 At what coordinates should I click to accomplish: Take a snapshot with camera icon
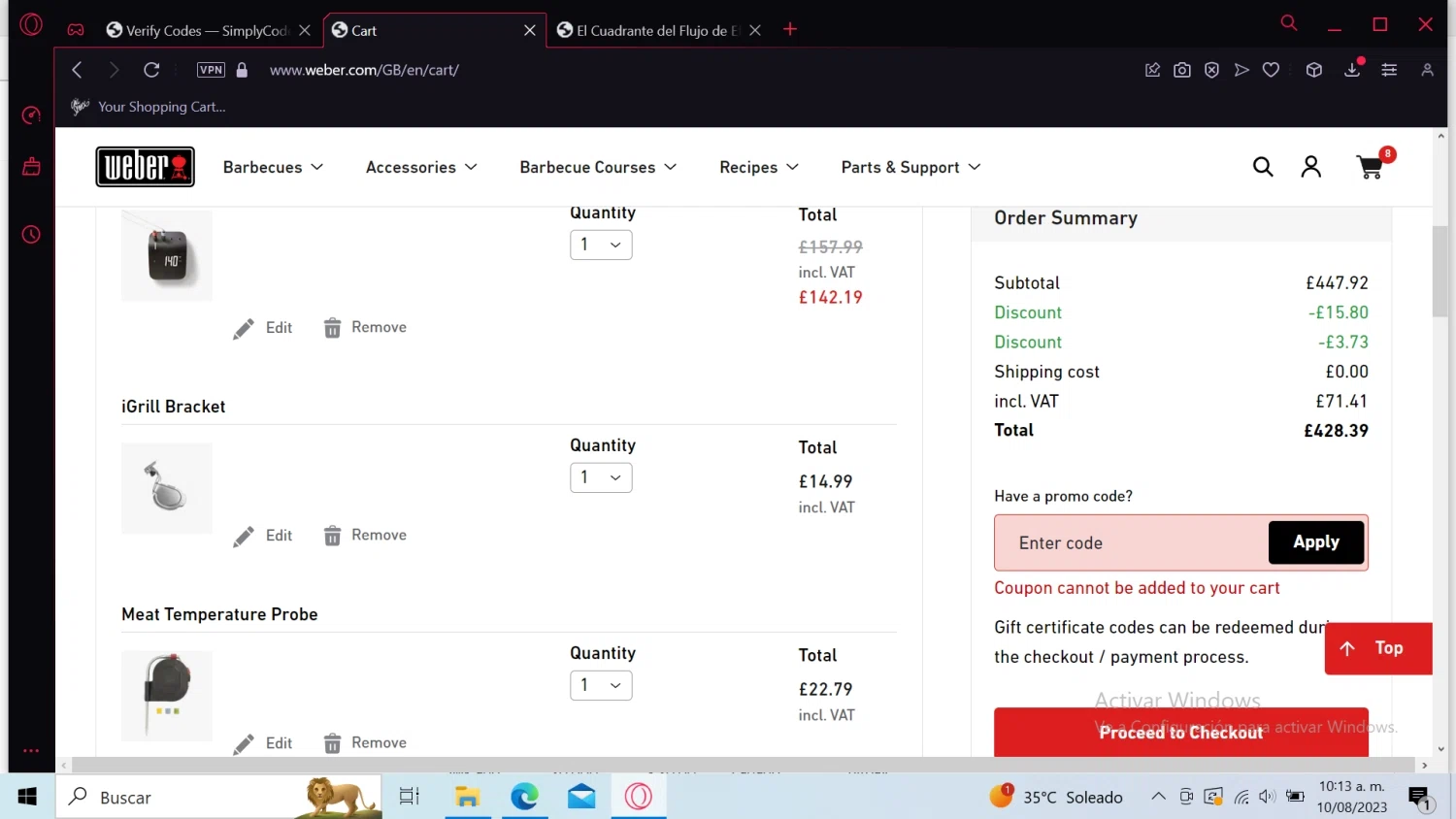1182,70
